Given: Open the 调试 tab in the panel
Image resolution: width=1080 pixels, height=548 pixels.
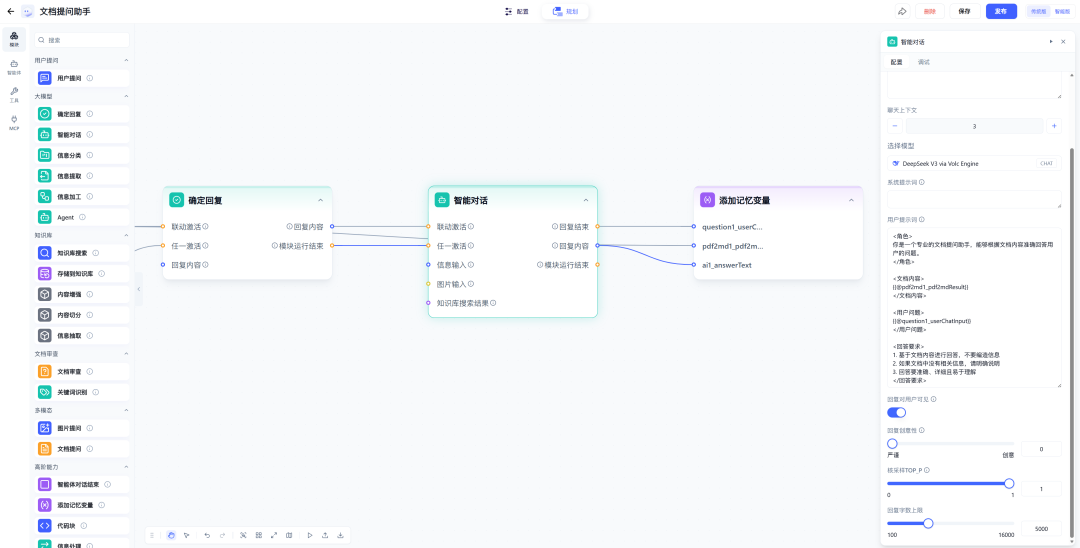Looking at the screenshot, I should tap(924, 62).
